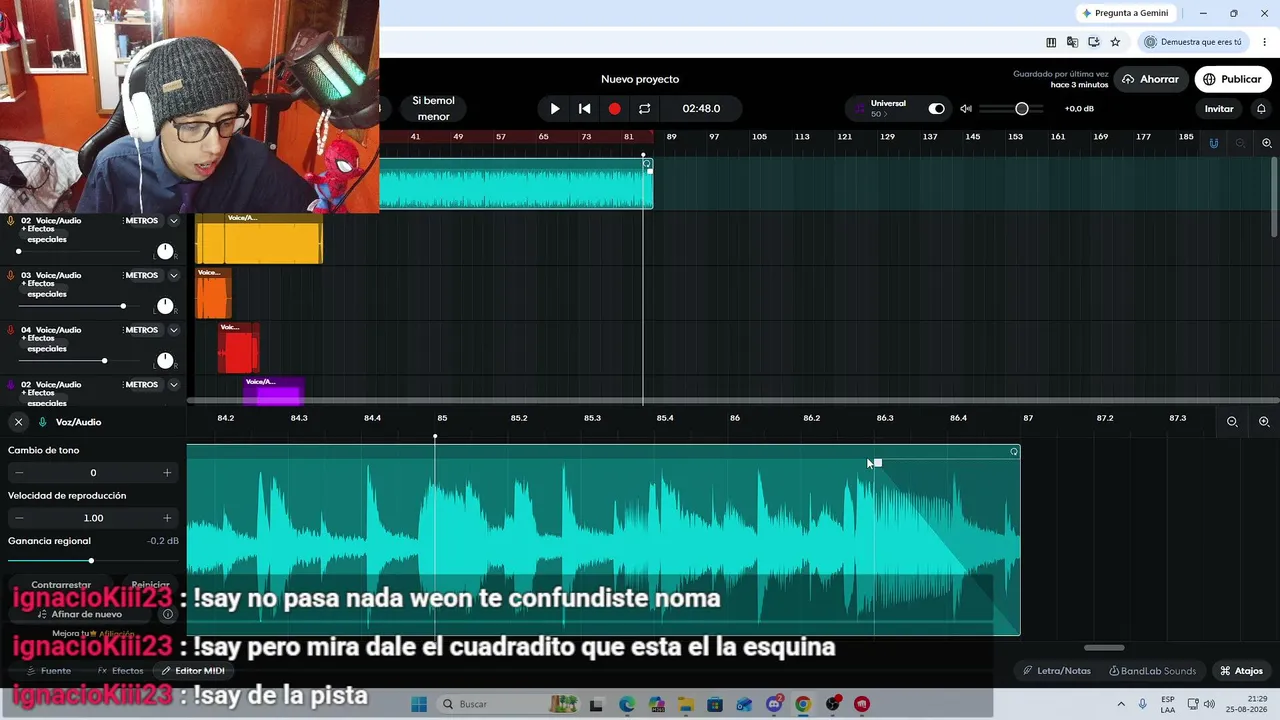
Task: Arm the 03 Voice/Audio track microphone icon
Action: [11, 275]
